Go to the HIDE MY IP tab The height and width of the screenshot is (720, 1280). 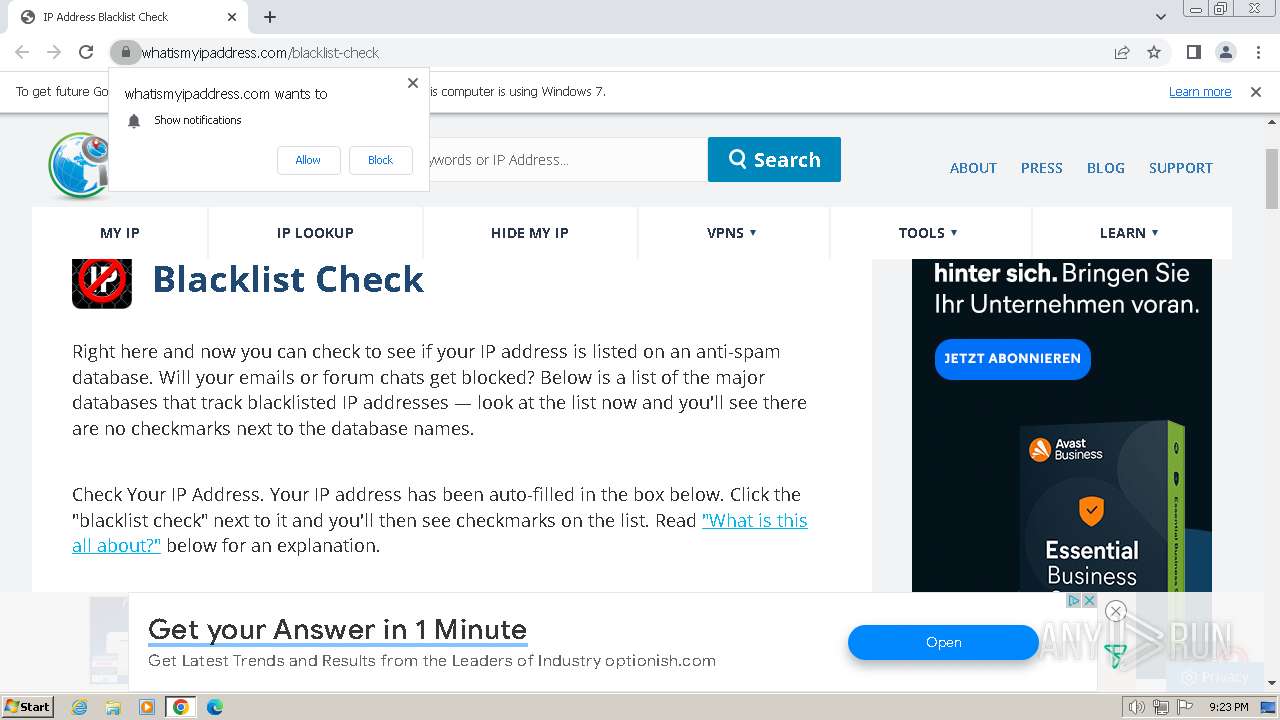coord(530,233)
